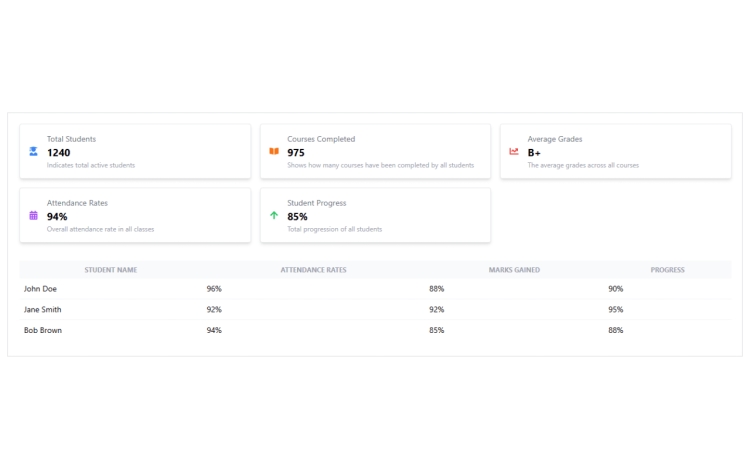Click 'Total progression of all students' text

pos(334,229)
